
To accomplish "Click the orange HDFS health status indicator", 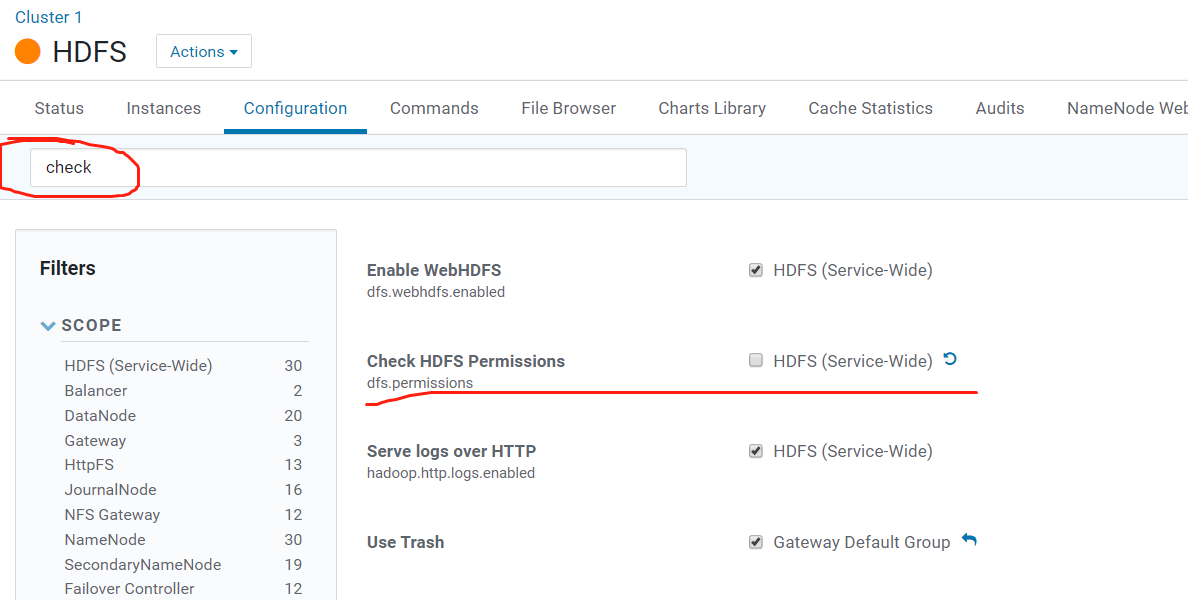I will (28, 50).
